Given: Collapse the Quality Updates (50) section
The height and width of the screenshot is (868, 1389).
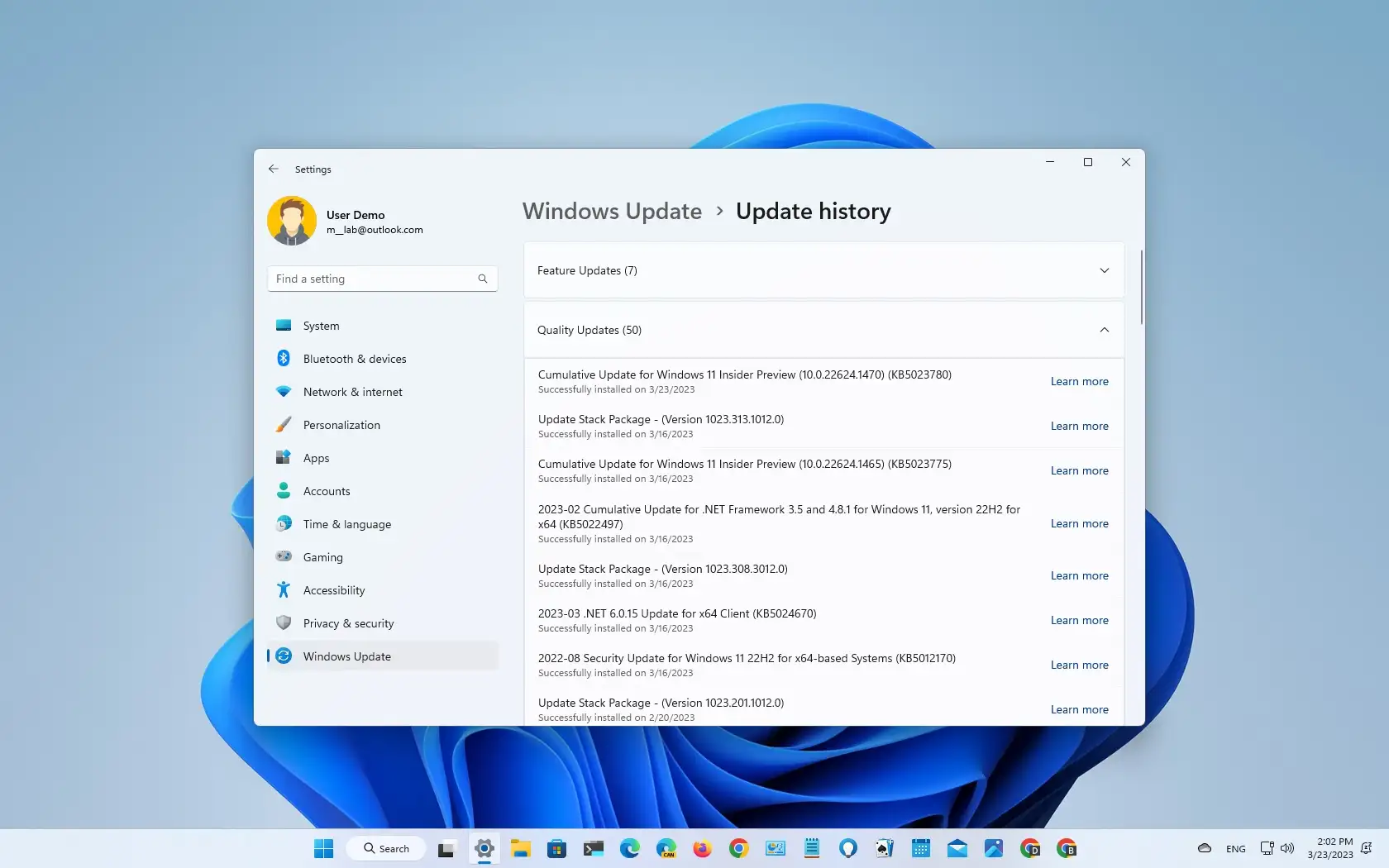Looking at the screenshot, I should 824,330.
